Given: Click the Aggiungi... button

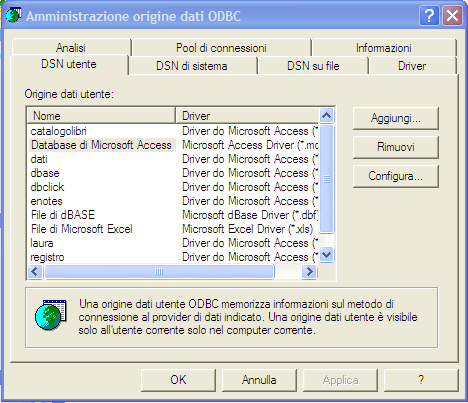Looking at the screenshot, I should click(x=396, y=118).
